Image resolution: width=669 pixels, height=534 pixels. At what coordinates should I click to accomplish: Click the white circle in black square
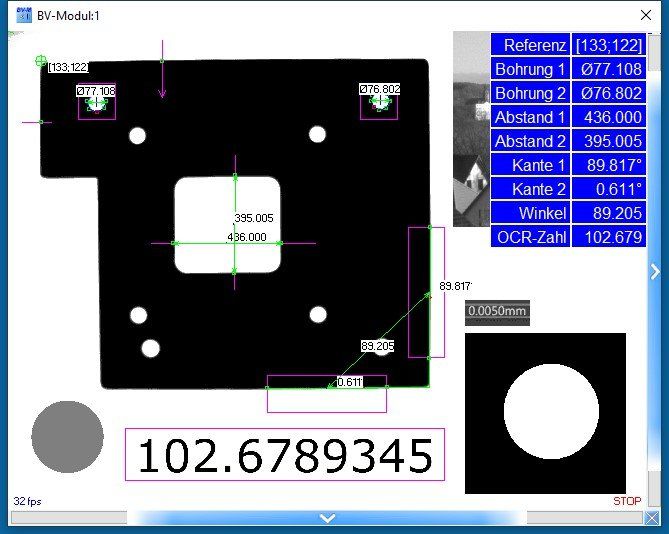(x=551, y=412)
